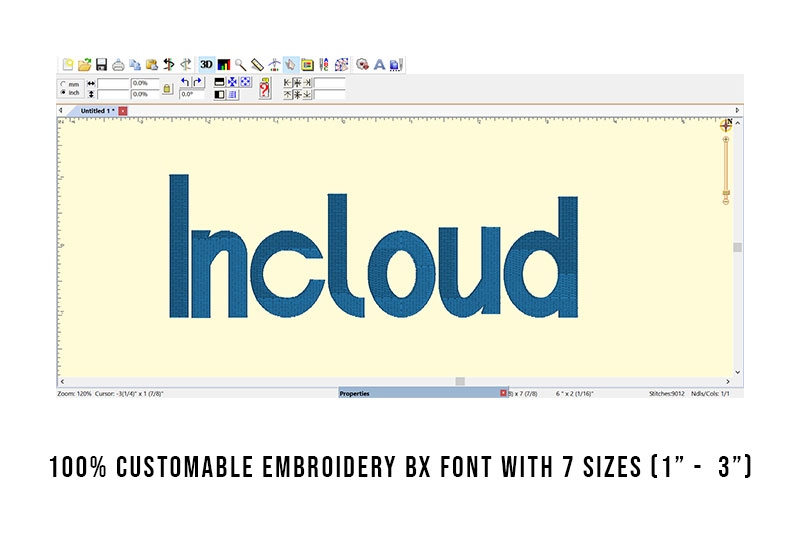Viewport: 800px width, 533px height.
Task: Click the red question mark icon
Action: tap(264, 89)
